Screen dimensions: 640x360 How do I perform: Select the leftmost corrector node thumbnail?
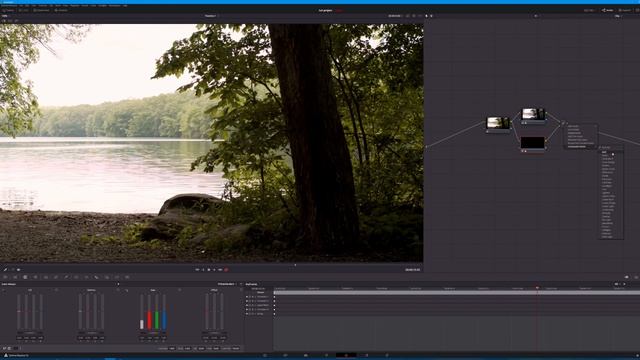tap(498, 123)
